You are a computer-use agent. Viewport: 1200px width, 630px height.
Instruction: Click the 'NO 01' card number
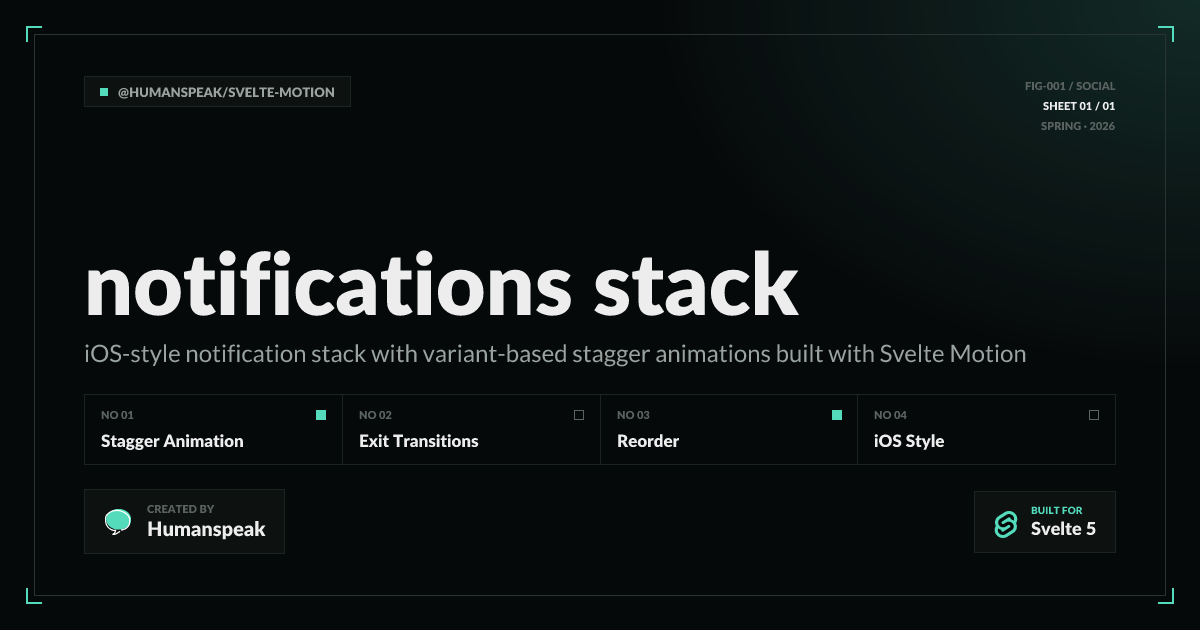point(117,415)
